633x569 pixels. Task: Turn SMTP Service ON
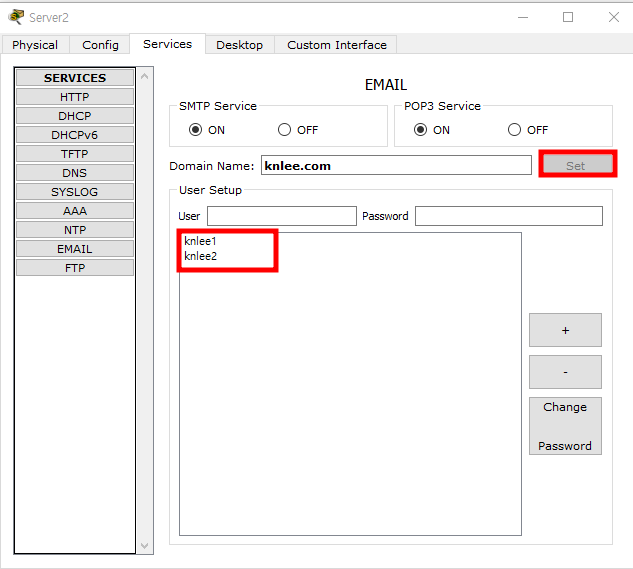[195, 130]
